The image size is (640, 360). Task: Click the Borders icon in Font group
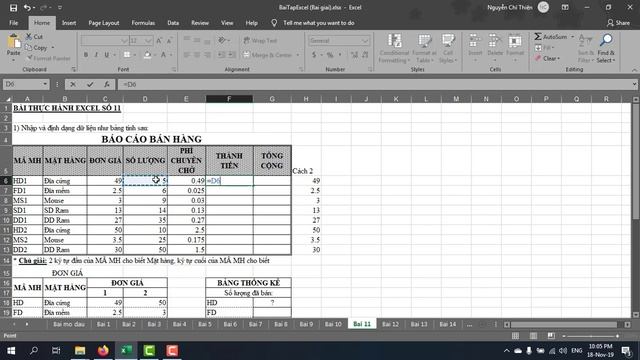tap(127, 55)
